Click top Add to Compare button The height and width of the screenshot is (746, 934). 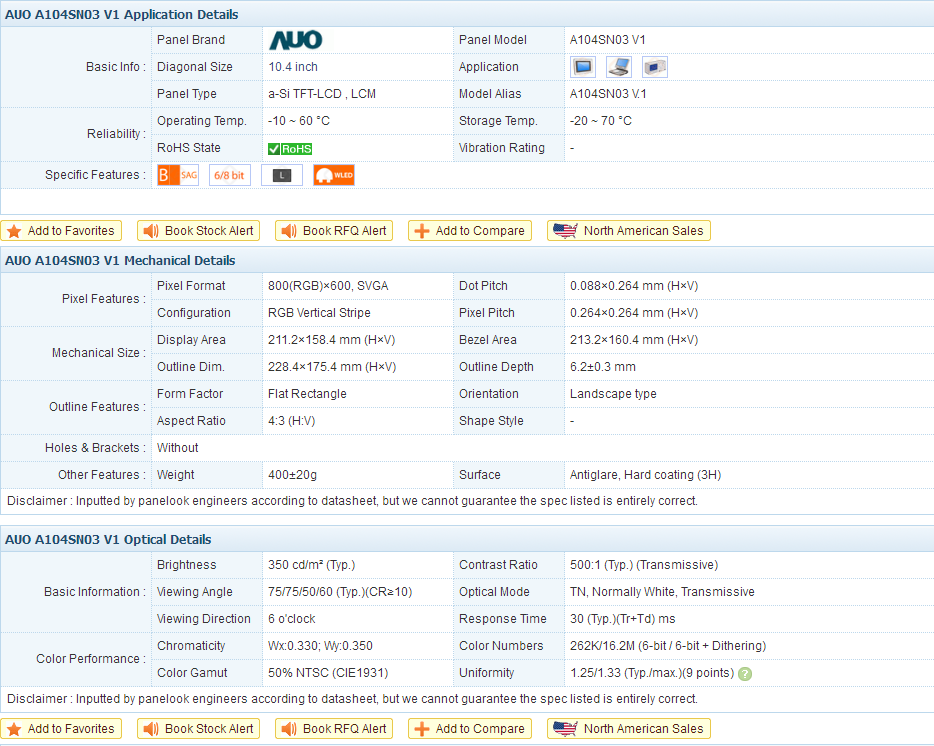(469, 231)
